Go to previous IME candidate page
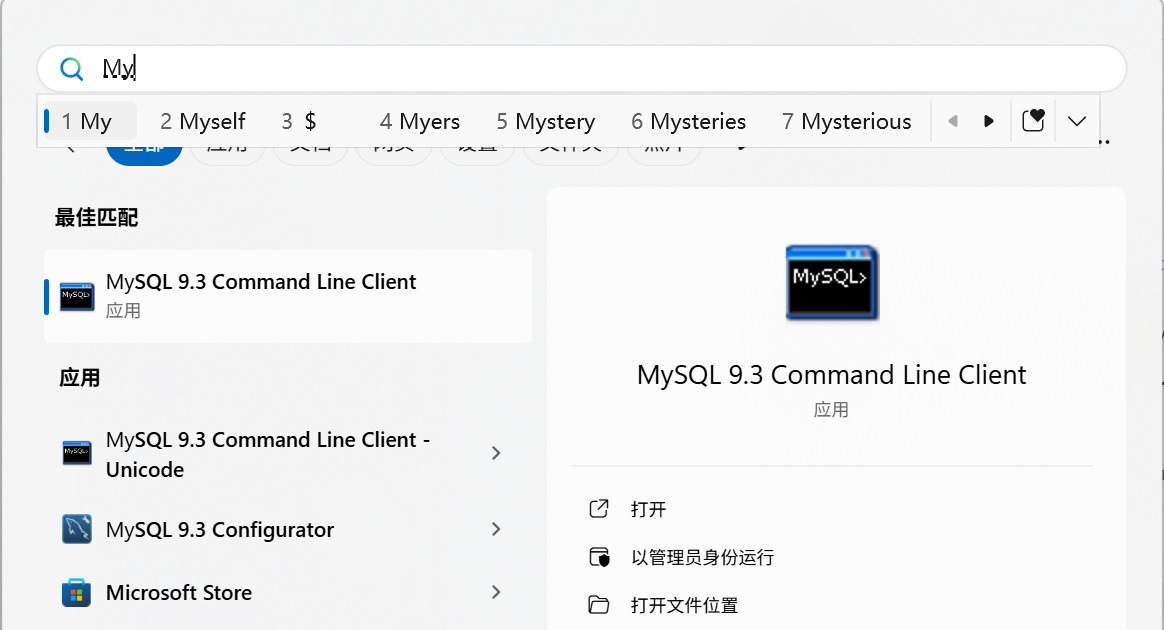The image size is (1164, 630). coord(953,121)
